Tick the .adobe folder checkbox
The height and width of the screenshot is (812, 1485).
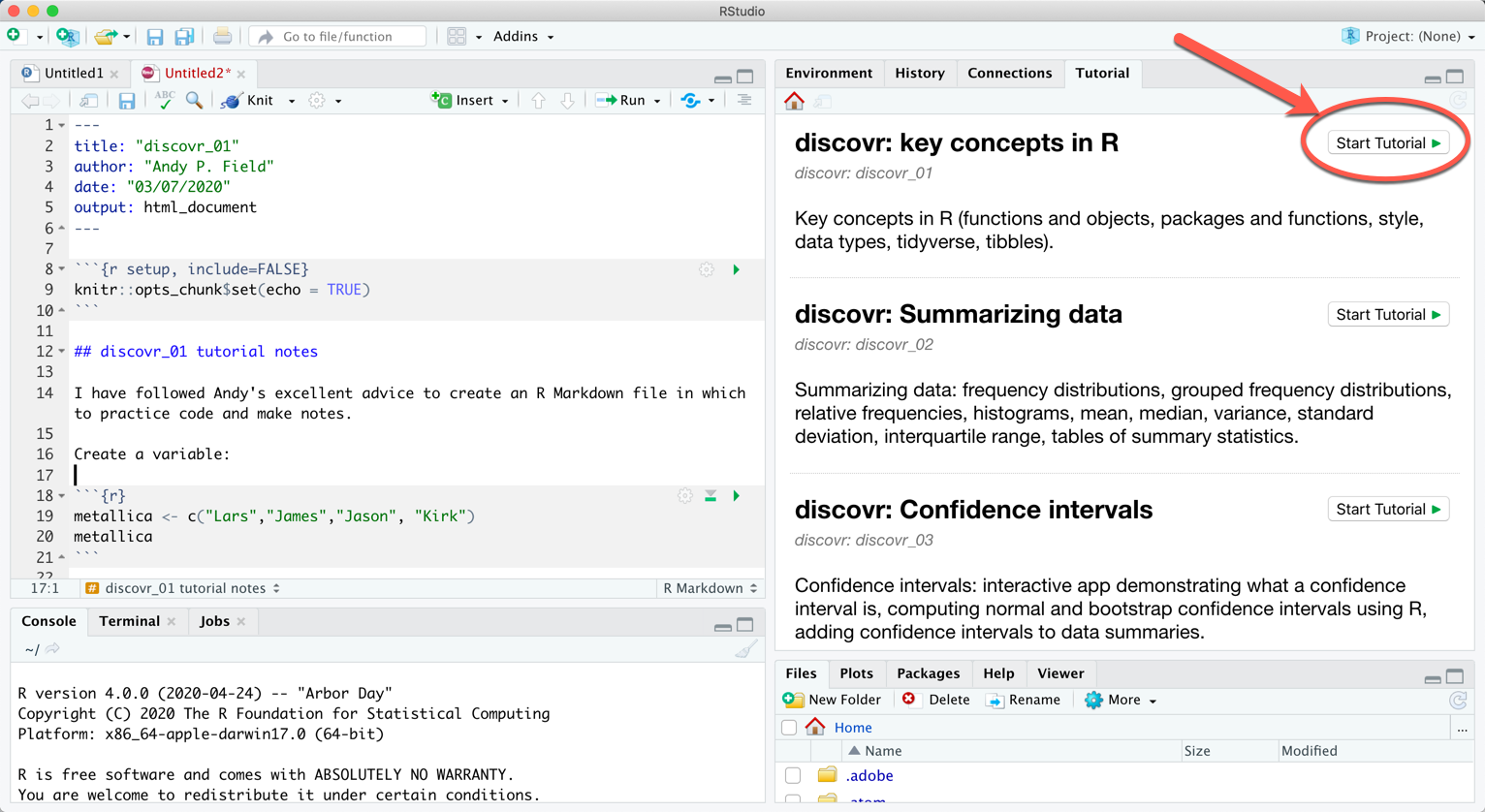(x=793, y=775)
